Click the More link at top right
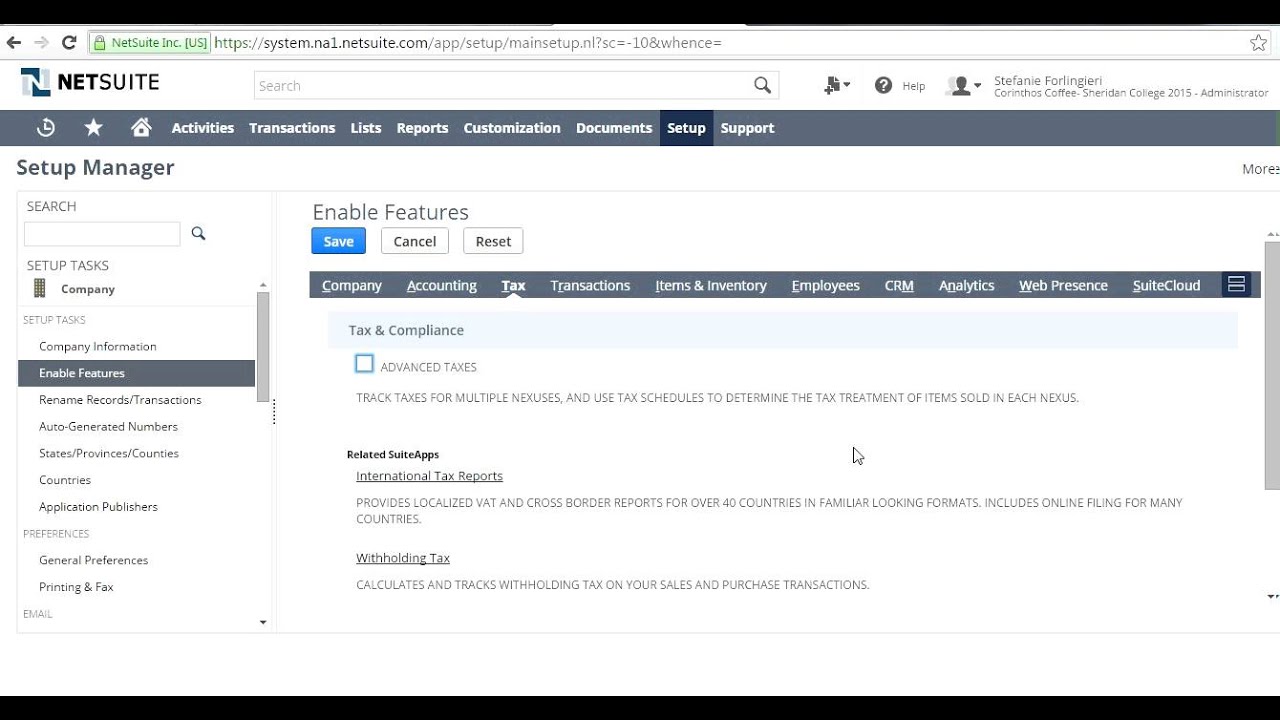 click(1260, 169)
